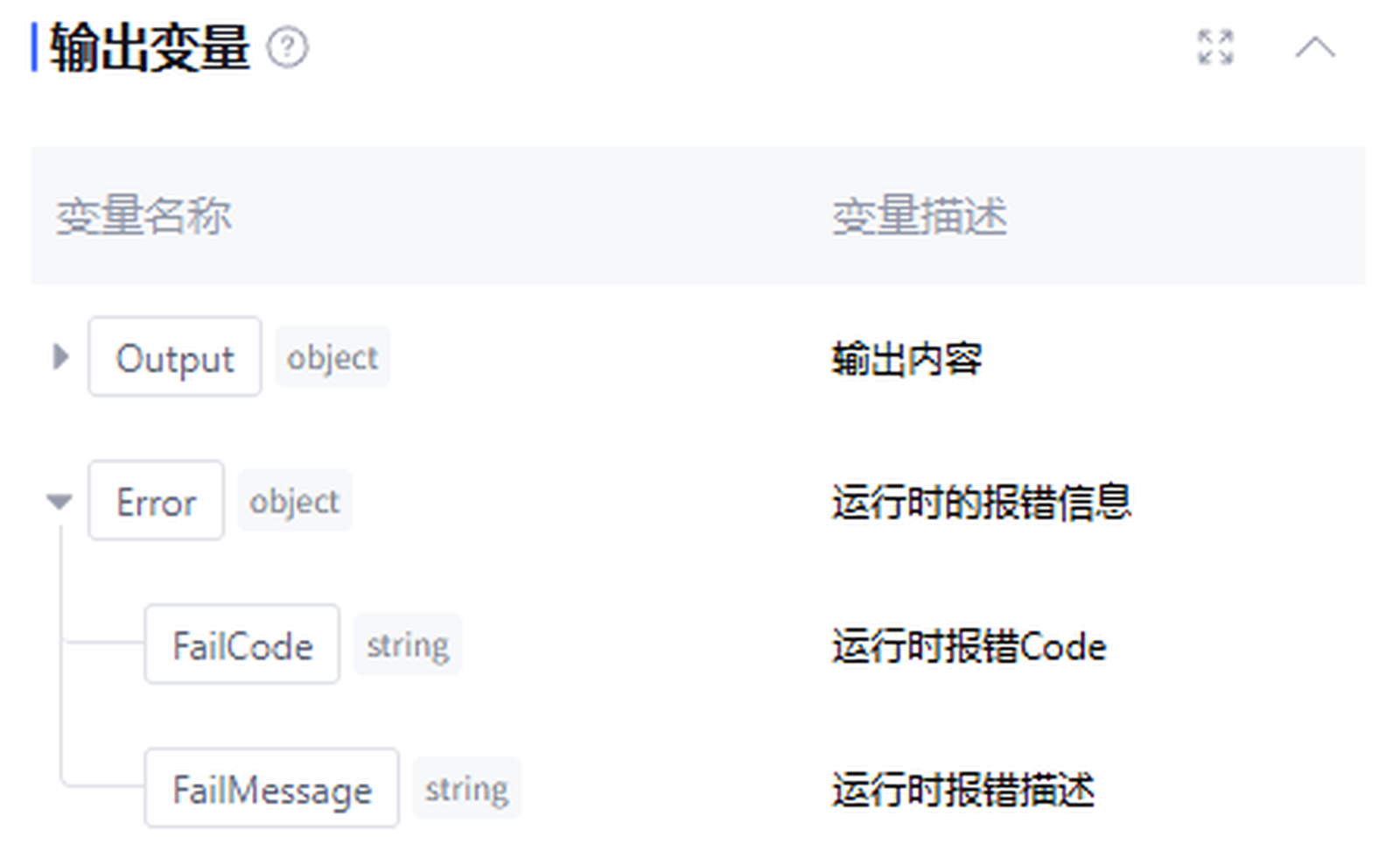This screenshot has height=844, width=1400.
Task: Click the 输出变量 section title
Action: point(150,47)
